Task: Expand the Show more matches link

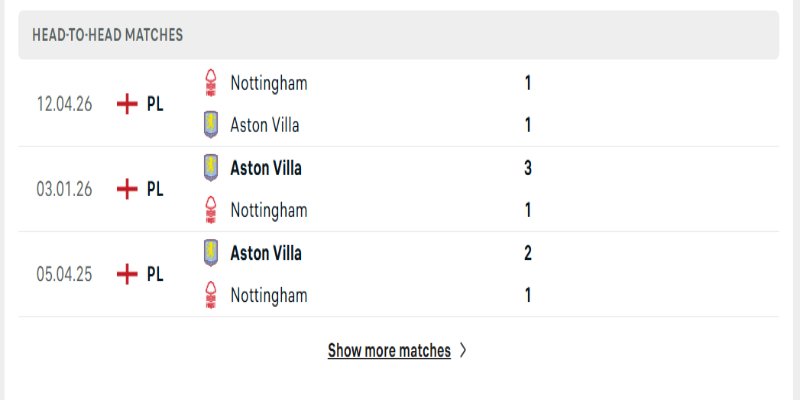Action: point(388,351)
